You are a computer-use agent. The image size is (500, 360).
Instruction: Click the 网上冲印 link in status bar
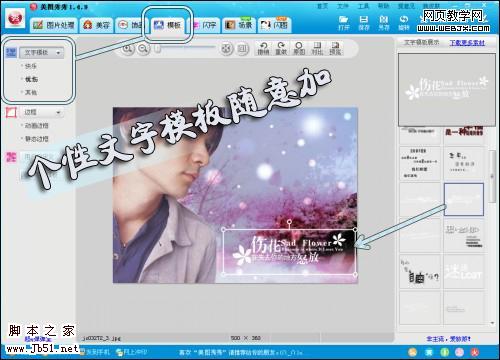131,352
